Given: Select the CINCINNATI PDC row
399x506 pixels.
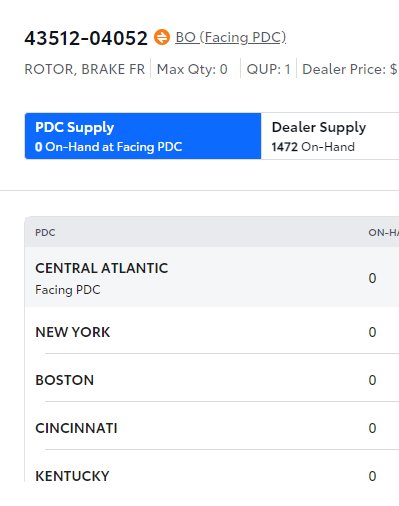Looking at the screenshot, I should pos(212,428).
